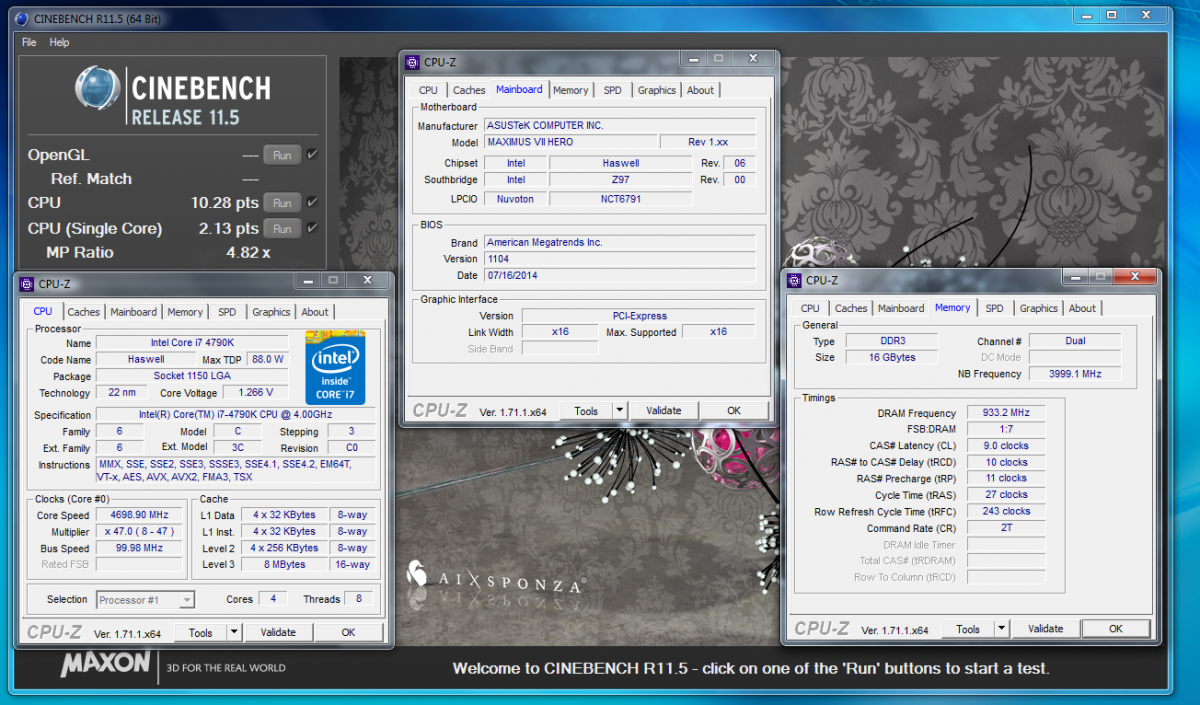Run the CPU benchmark
Image resolution: width=1200 pixels, height=705 pixels.
[282, 203]
